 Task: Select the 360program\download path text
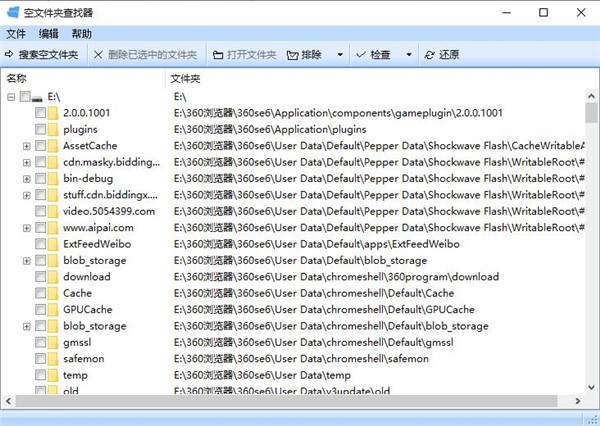(x=336, y=277)
